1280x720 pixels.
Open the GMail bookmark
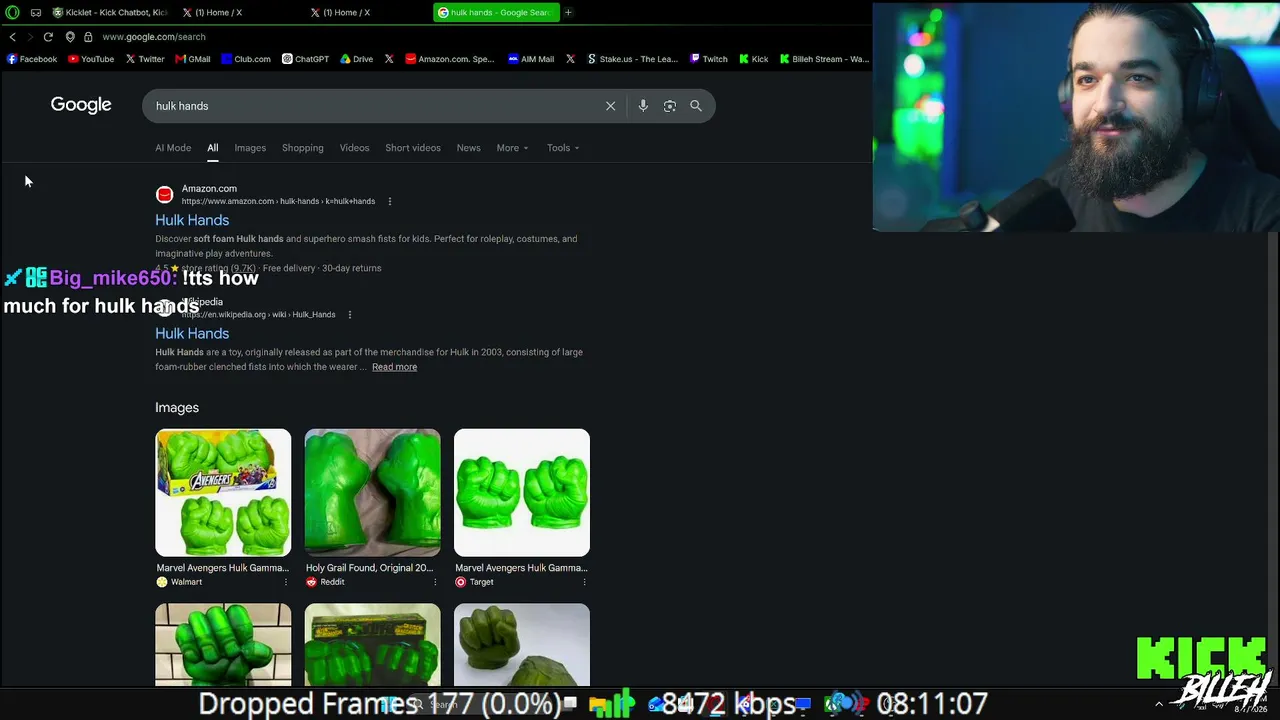coord(193,59)
